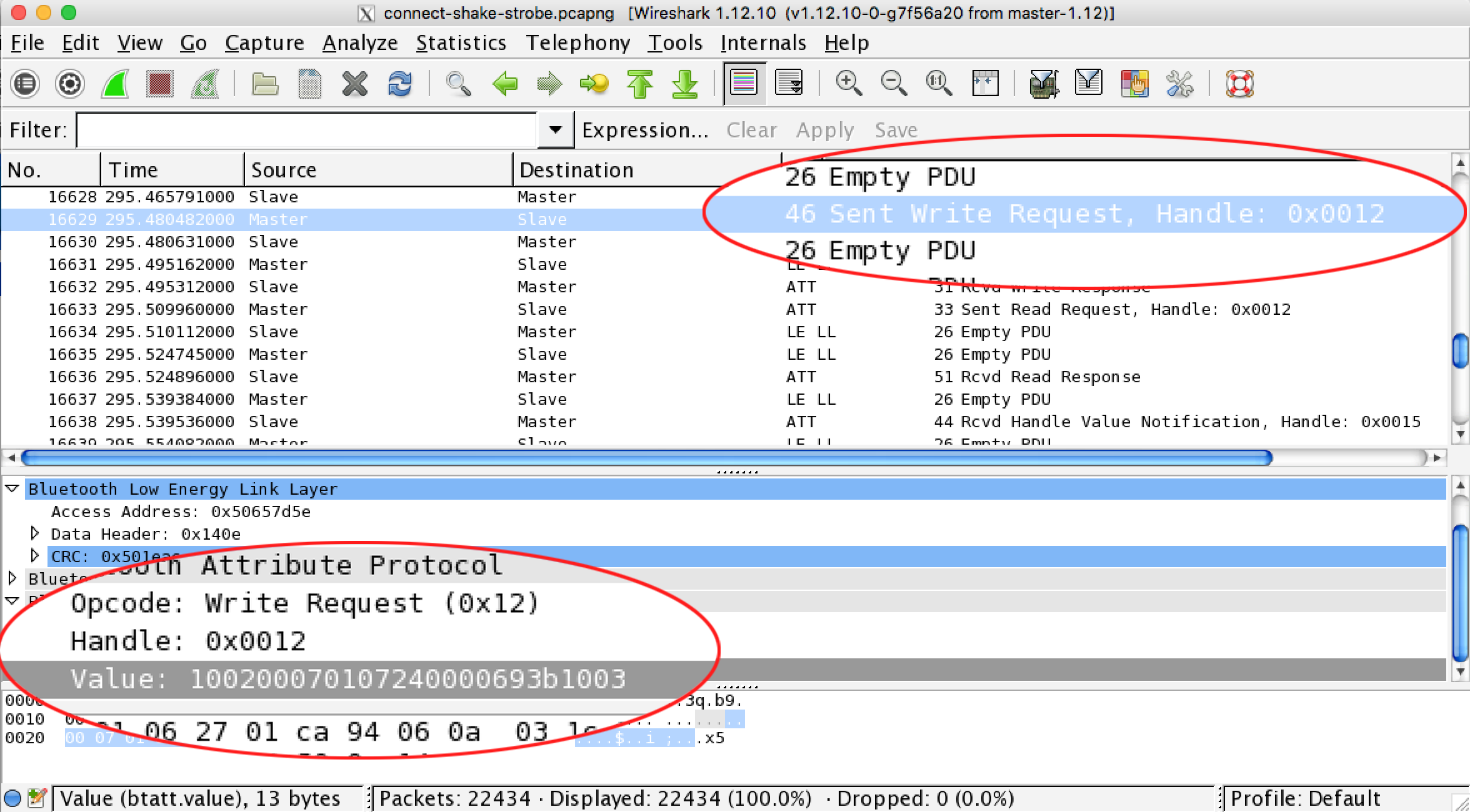Open the Analyze menu

360,42
